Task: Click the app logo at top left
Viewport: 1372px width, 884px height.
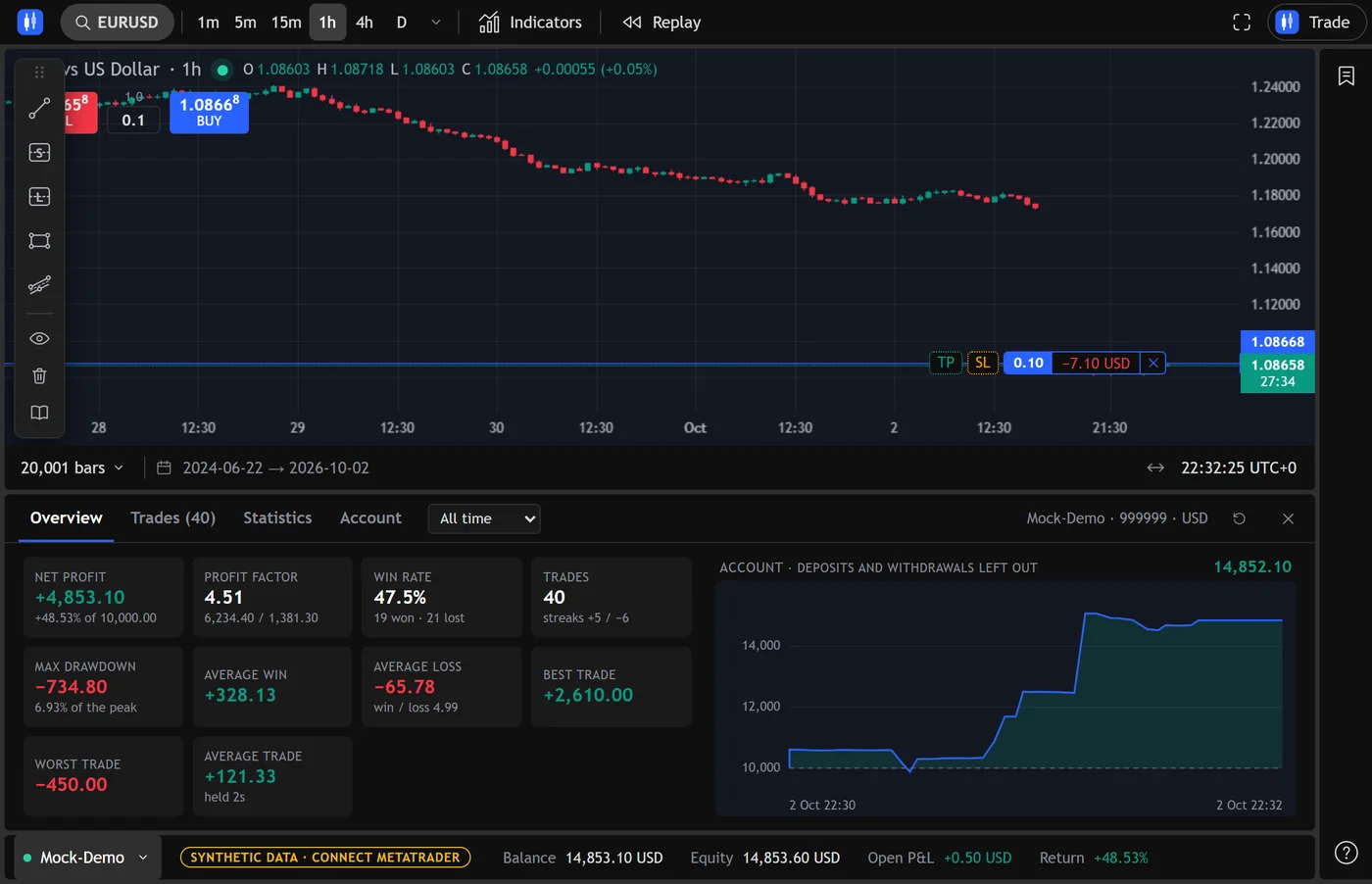Action: pos(30,22)
